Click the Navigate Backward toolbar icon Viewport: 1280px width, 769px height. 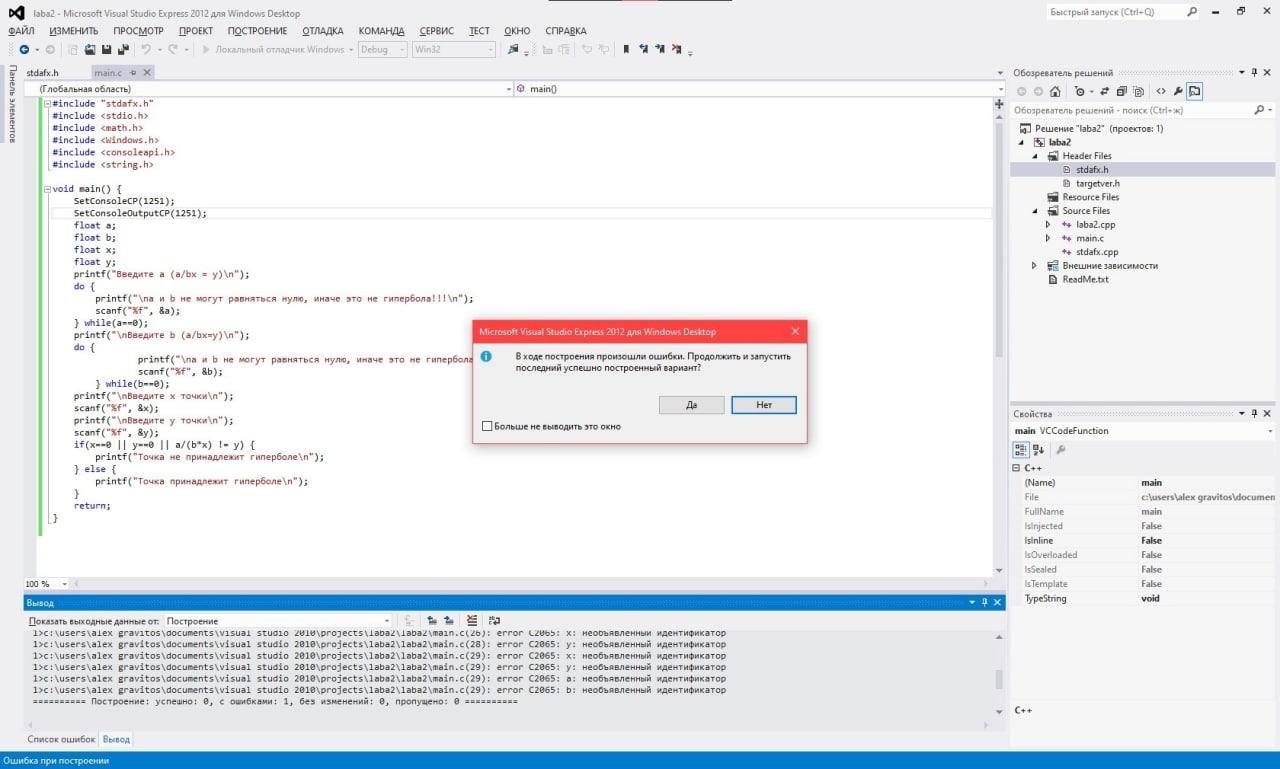(x=24, y=49)
